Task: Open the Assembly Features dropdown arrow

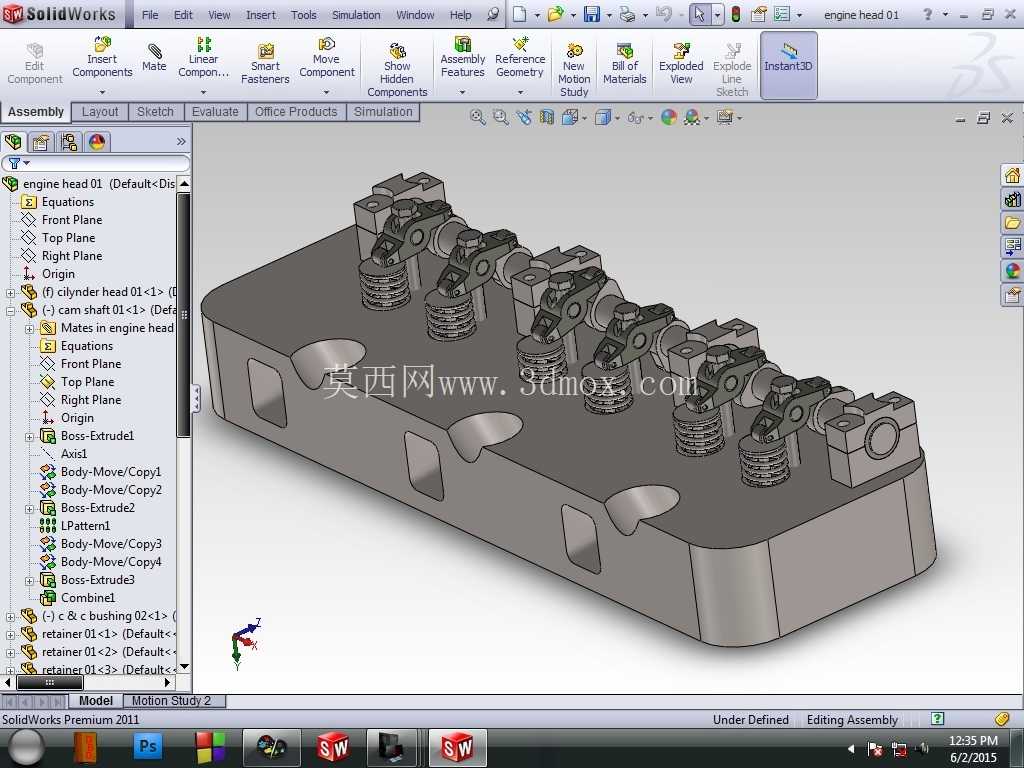Action: tap(462, 93)
